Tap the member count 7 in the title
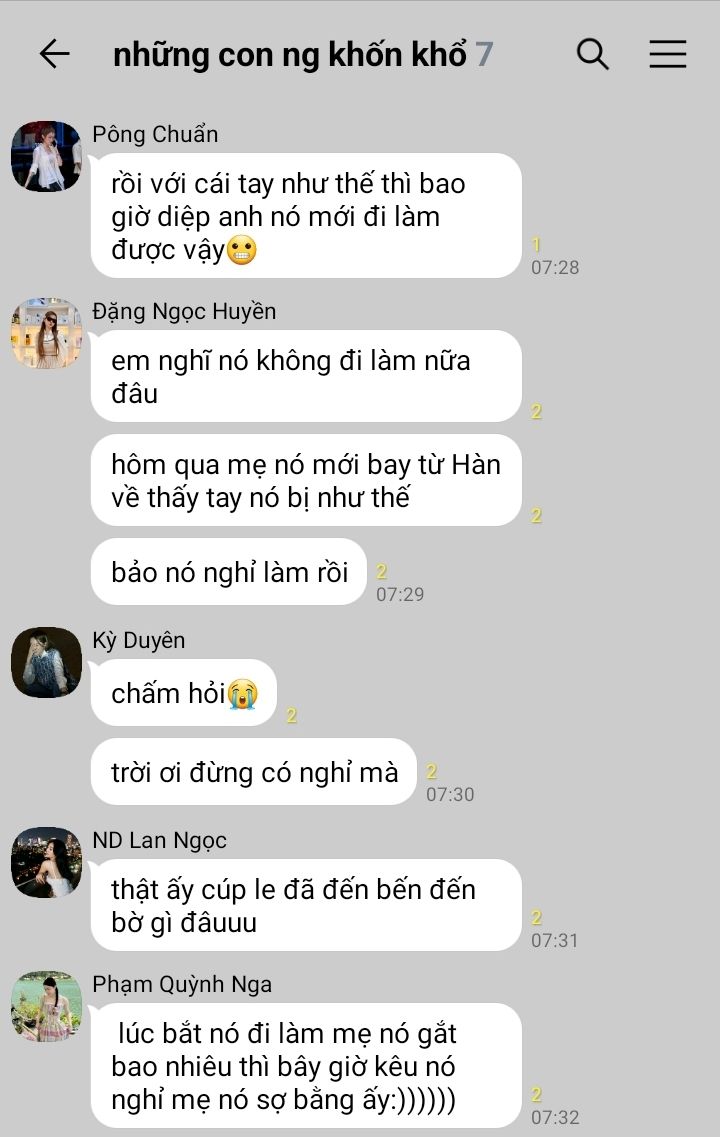 coord(484,54)
